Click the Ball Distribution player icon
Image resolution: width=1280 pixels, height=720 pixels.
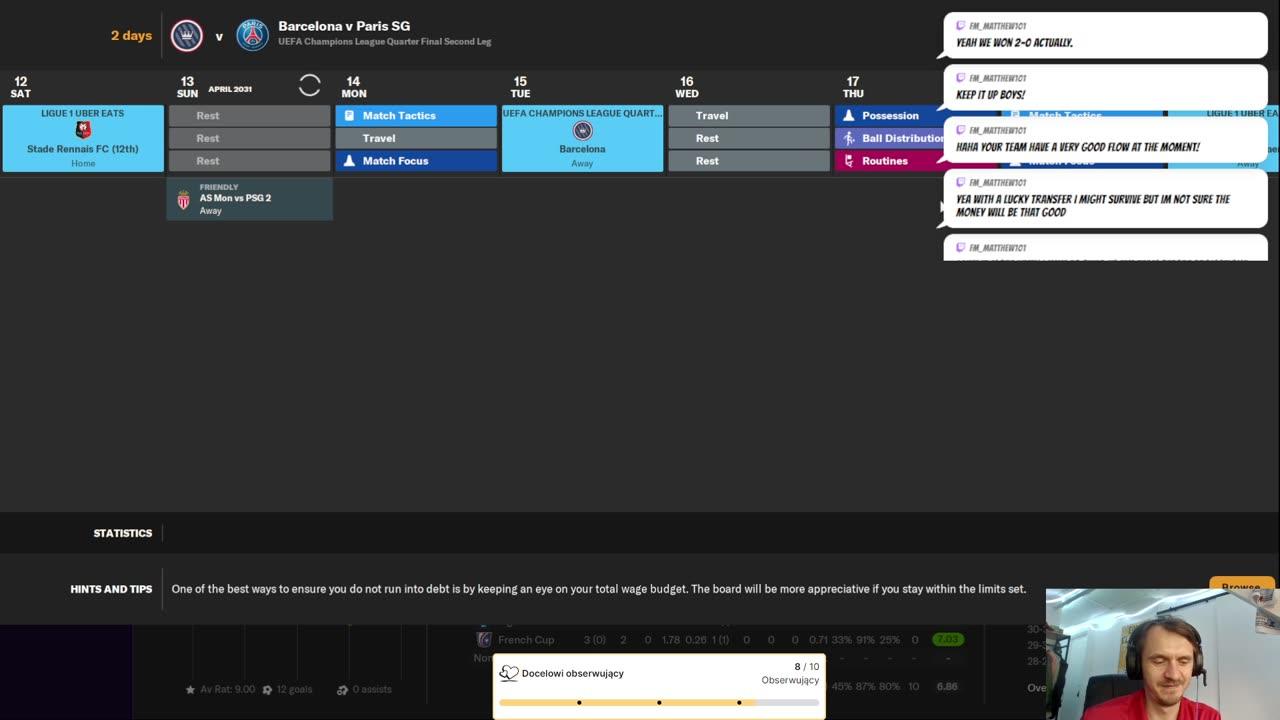[849, 138]
